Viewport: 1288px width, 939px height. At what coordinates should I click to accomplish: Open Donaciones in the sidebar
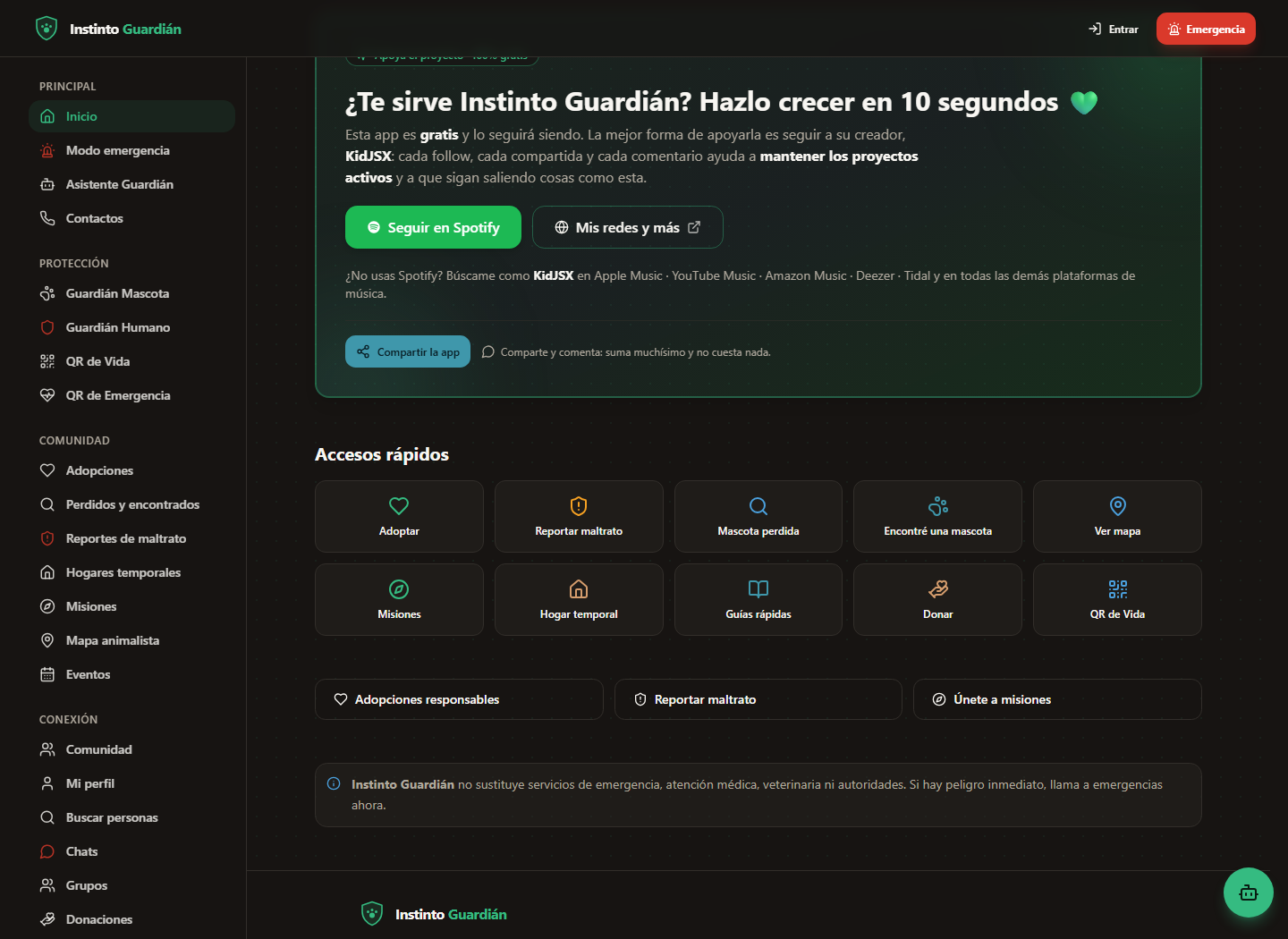point(131,919)
